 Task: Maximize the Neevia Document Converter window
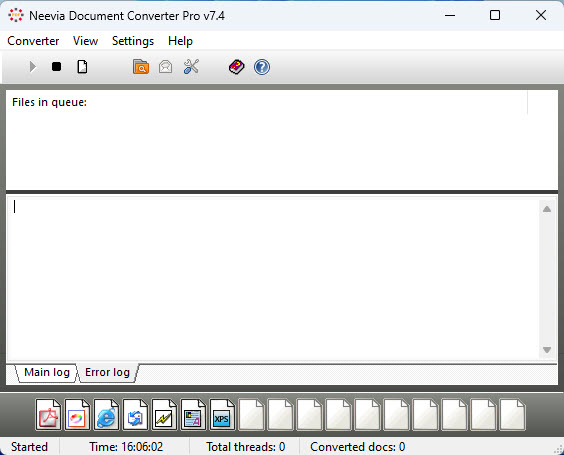495,15
